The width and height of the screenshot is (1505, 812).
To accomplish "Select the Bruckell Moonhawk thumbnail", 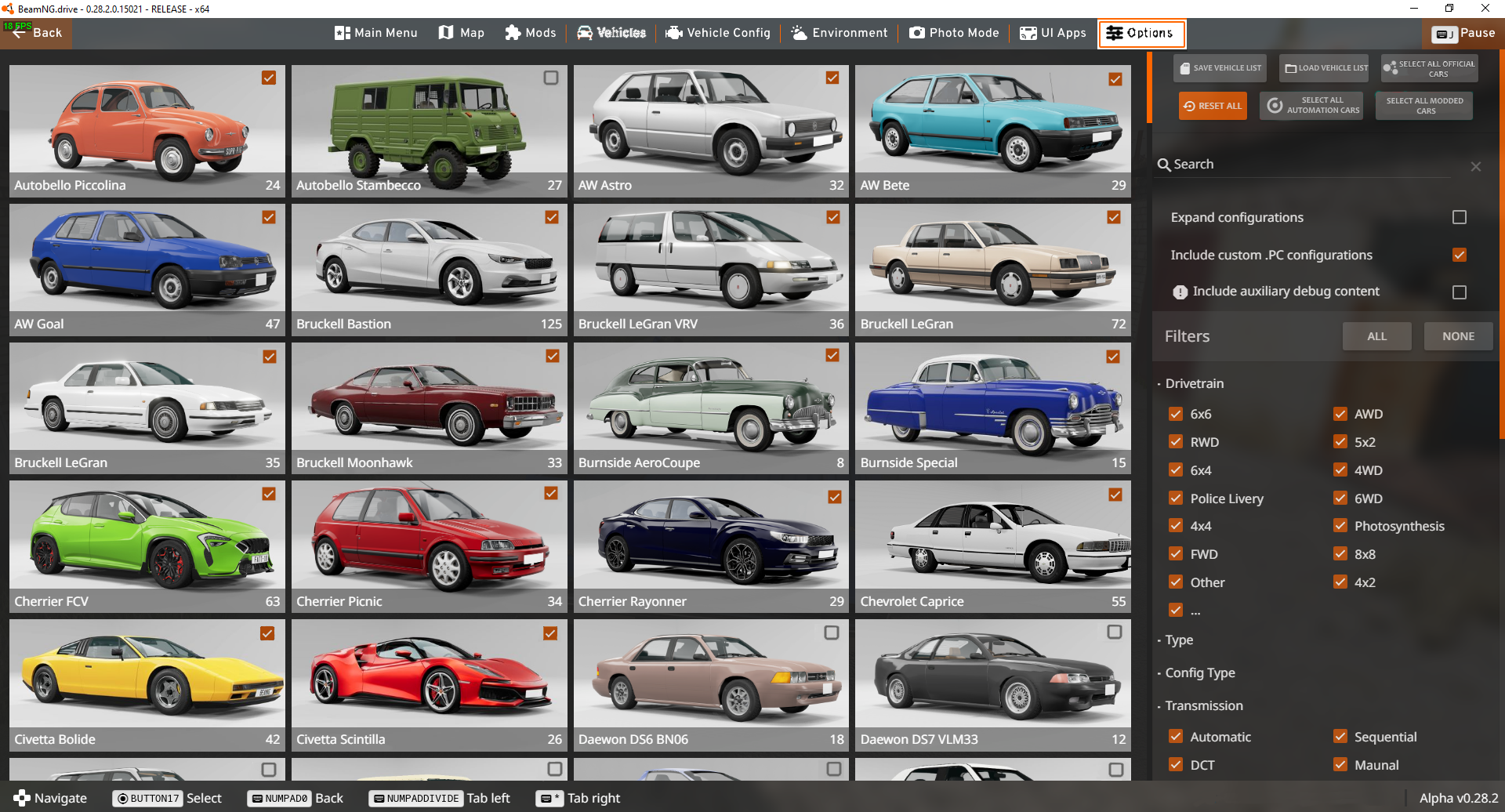I will pos(430,408).
